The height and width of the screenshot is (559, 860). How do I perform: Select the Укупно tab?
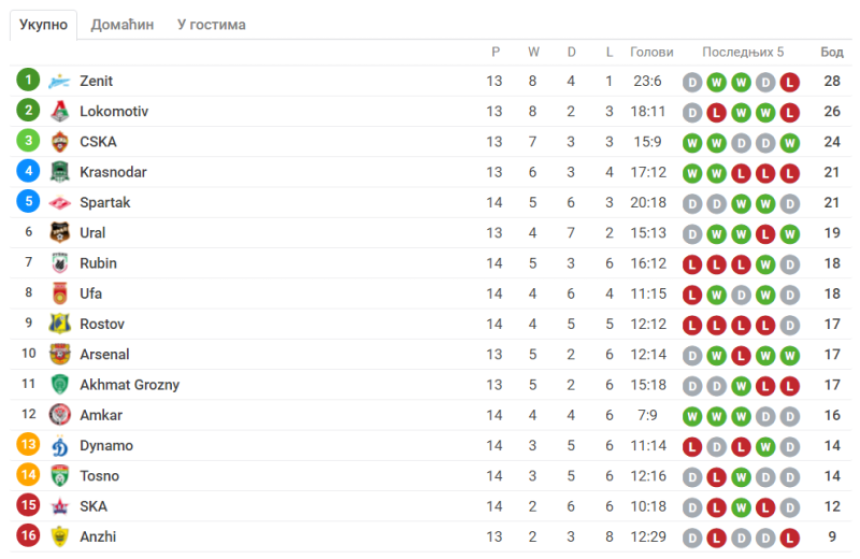(x=43, y=25)
